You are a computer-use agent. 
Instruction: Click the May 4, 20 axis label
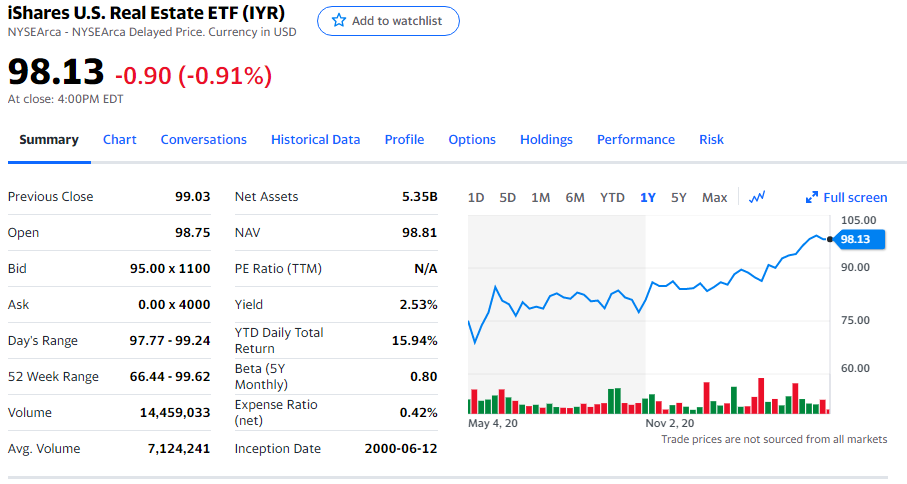(493, 423)
